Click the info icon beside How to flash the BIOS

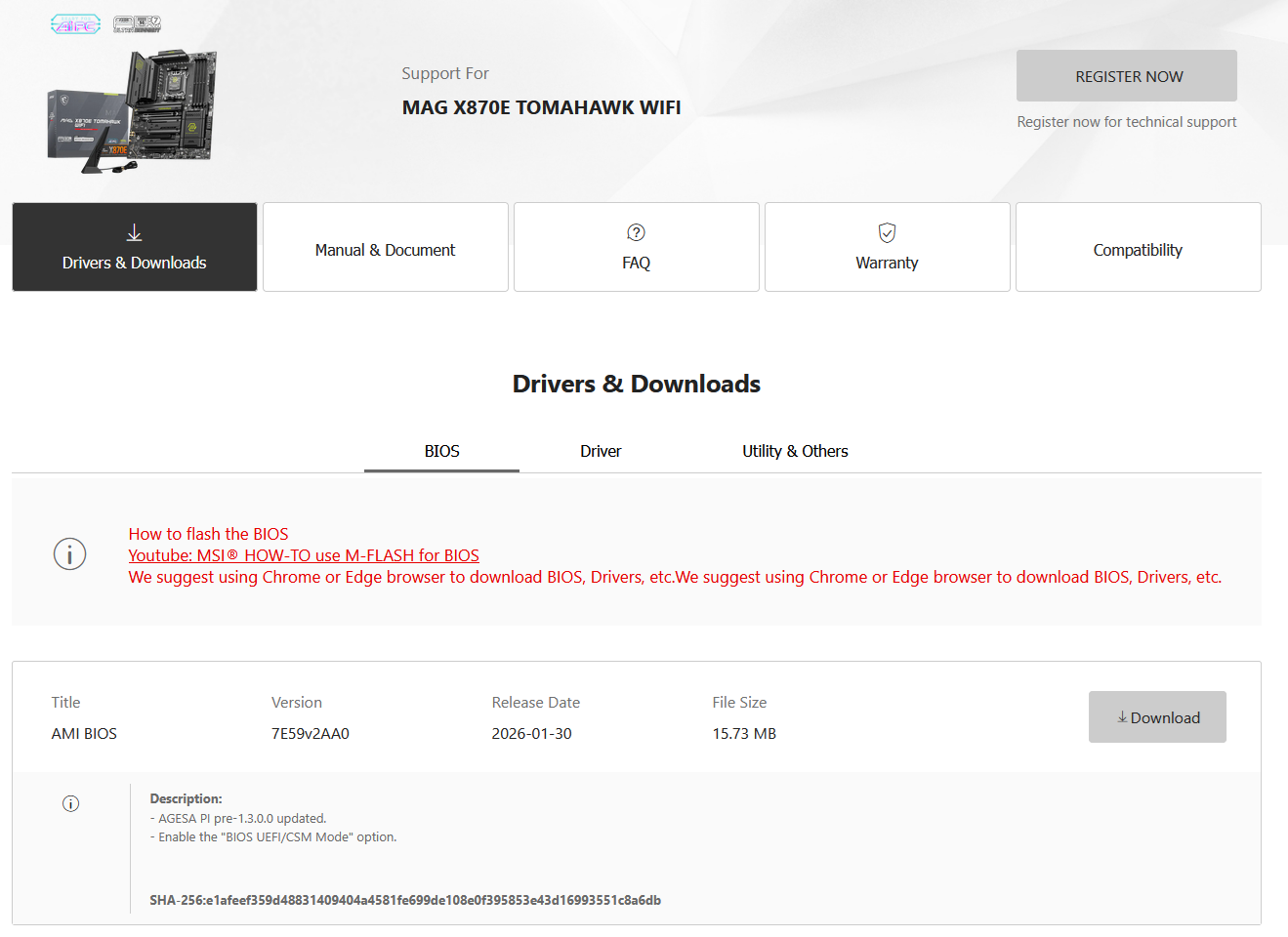69,554
